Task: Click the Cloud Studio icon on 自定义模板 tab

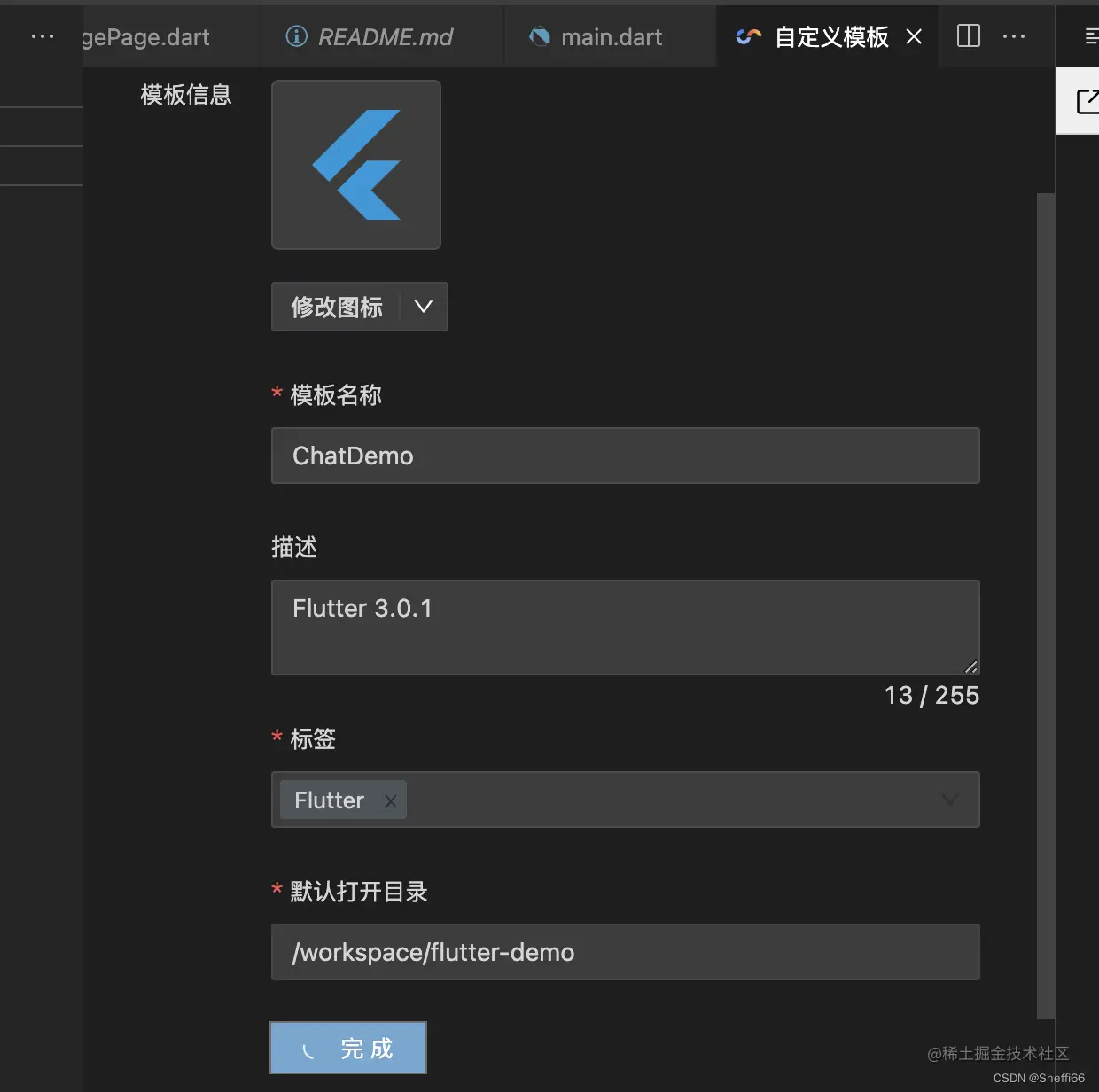Action: [x=747, y=36]
